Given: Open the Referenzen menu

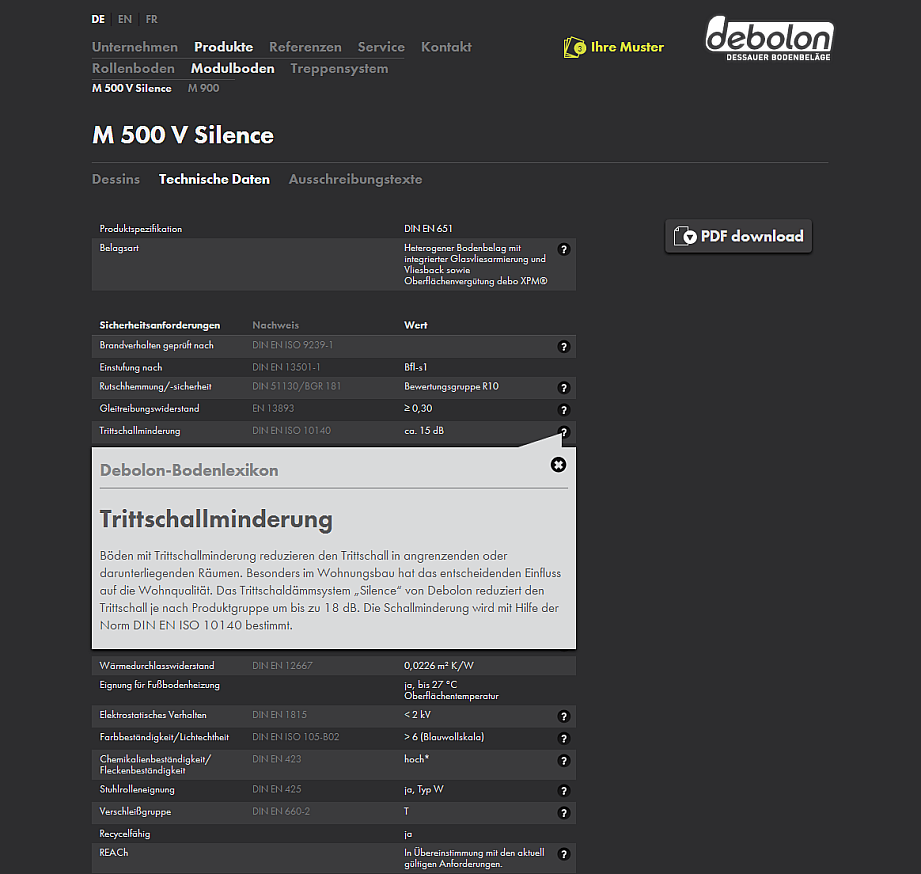Looking at the screenshot, I should coord(305,47).
